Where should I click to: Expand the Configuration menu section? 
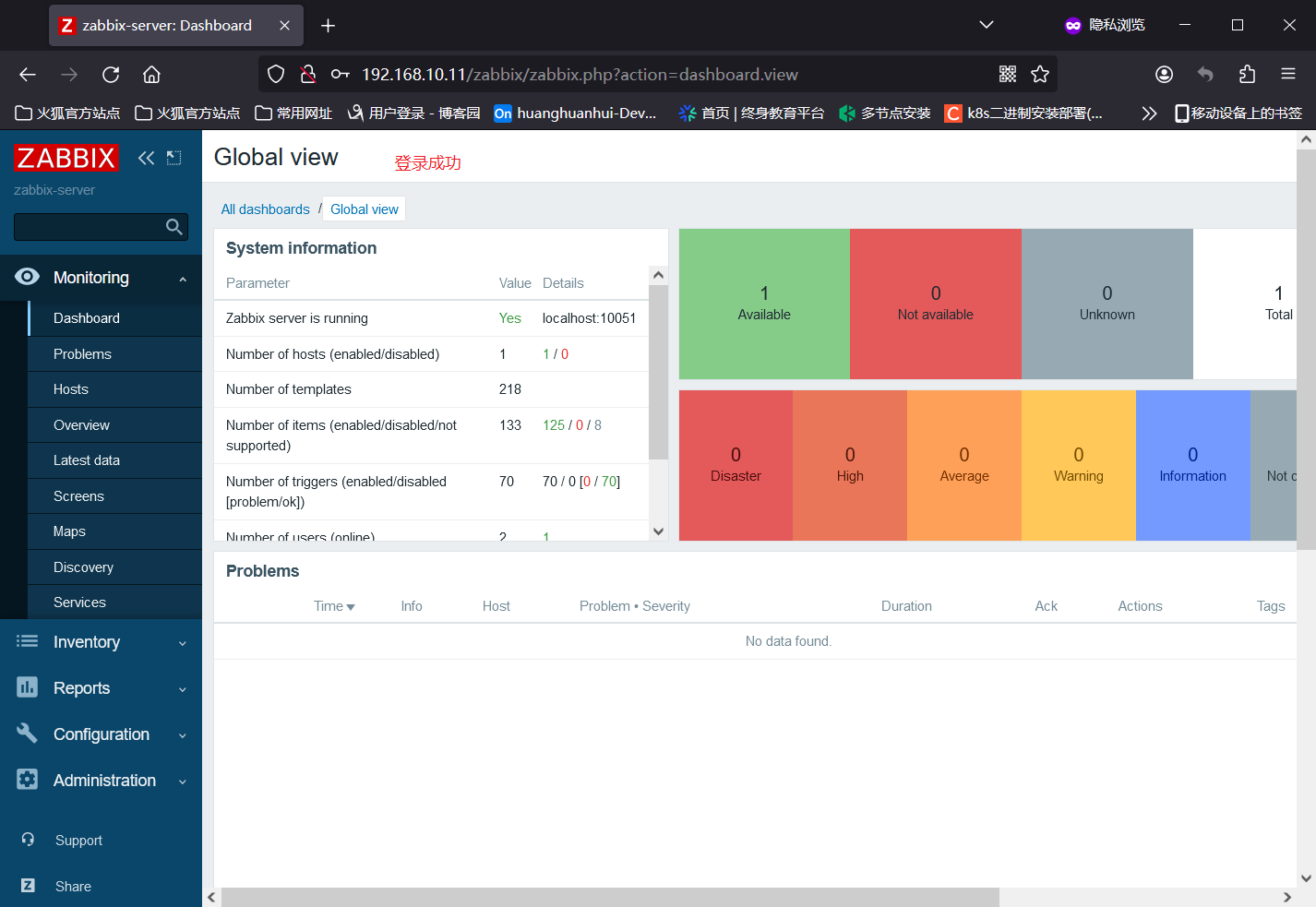coord(183,735)
